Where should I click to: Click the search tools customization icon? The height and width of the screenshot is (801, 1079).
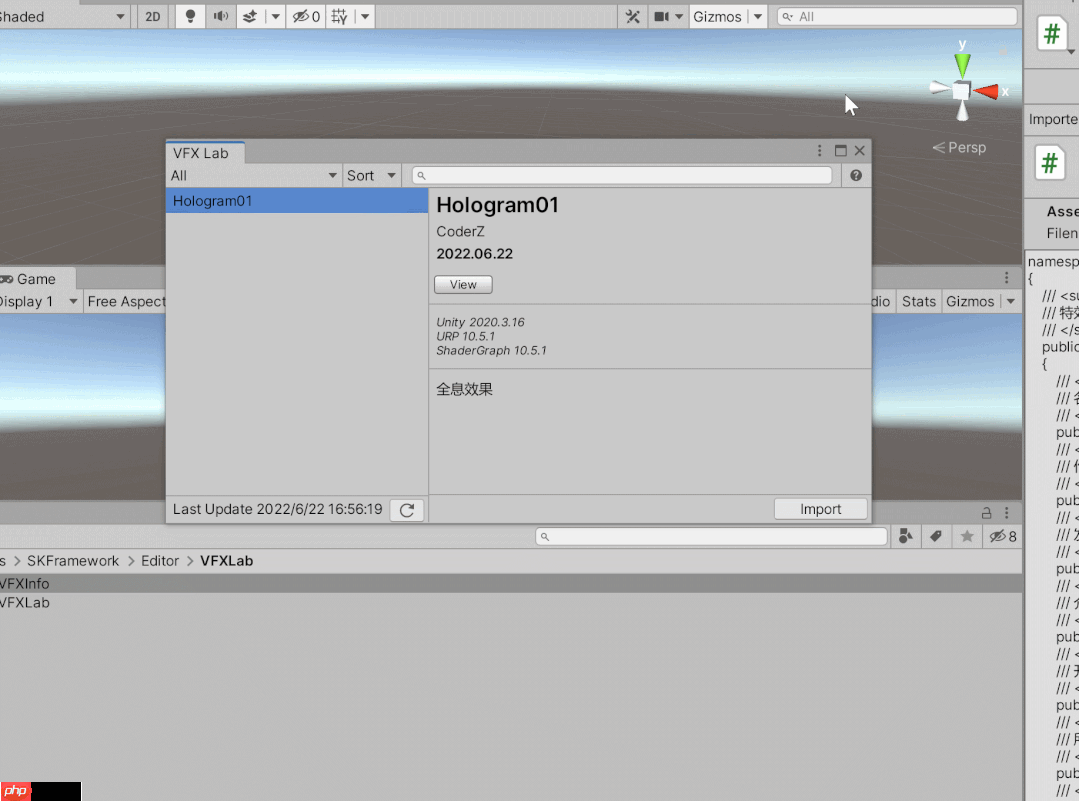pyautogui.click(x=631, y=16)
